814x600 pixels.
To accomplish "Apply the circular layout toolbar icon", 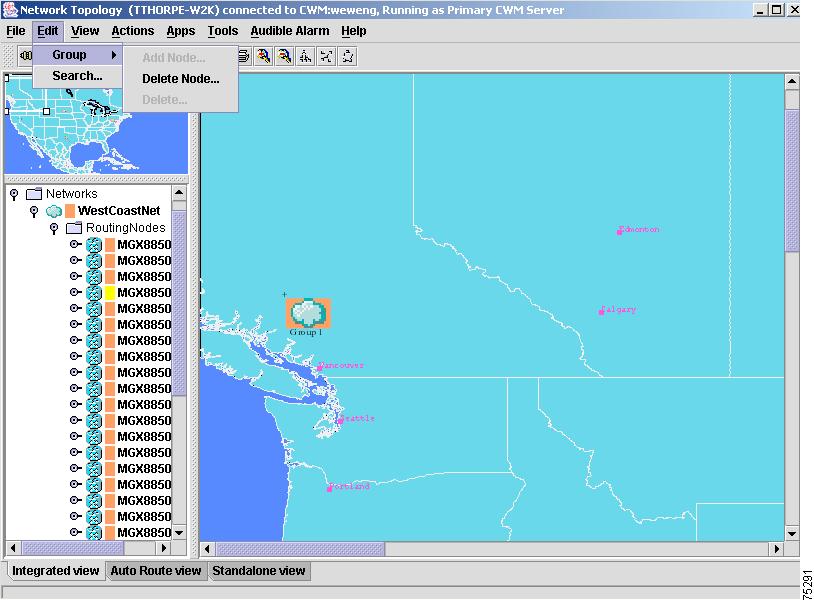I will click(347, 56).
